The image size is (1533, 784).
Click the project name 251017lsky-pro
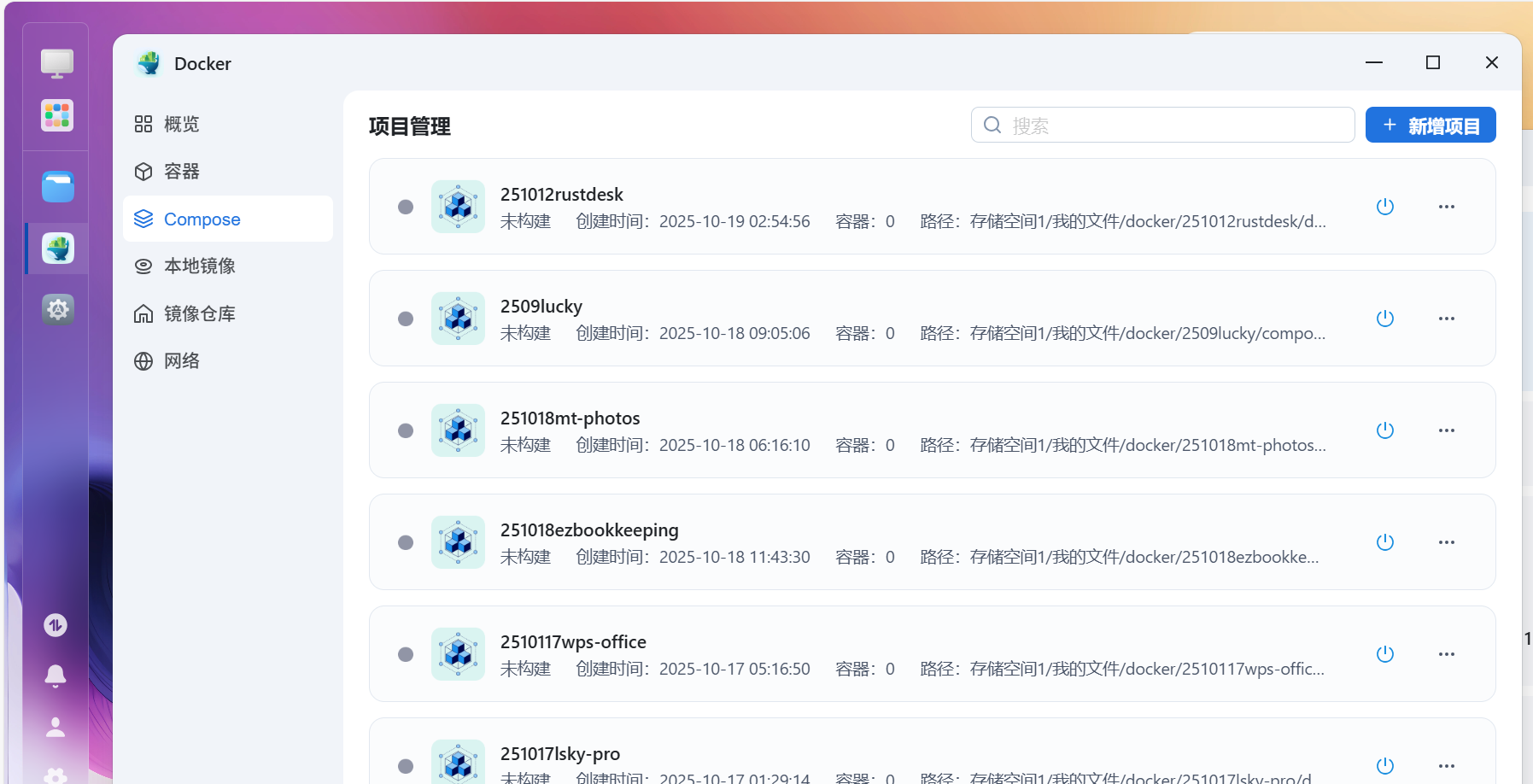point(560,754)
